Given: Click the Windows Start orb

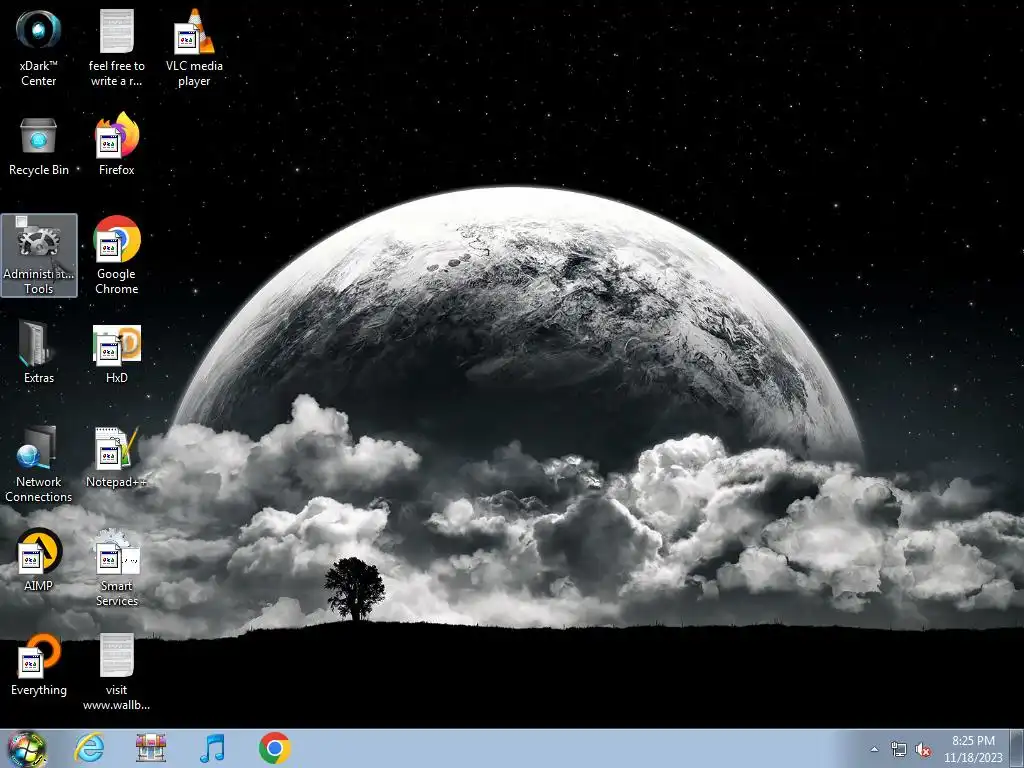Looking at the screenshot, I should [27, 748].
